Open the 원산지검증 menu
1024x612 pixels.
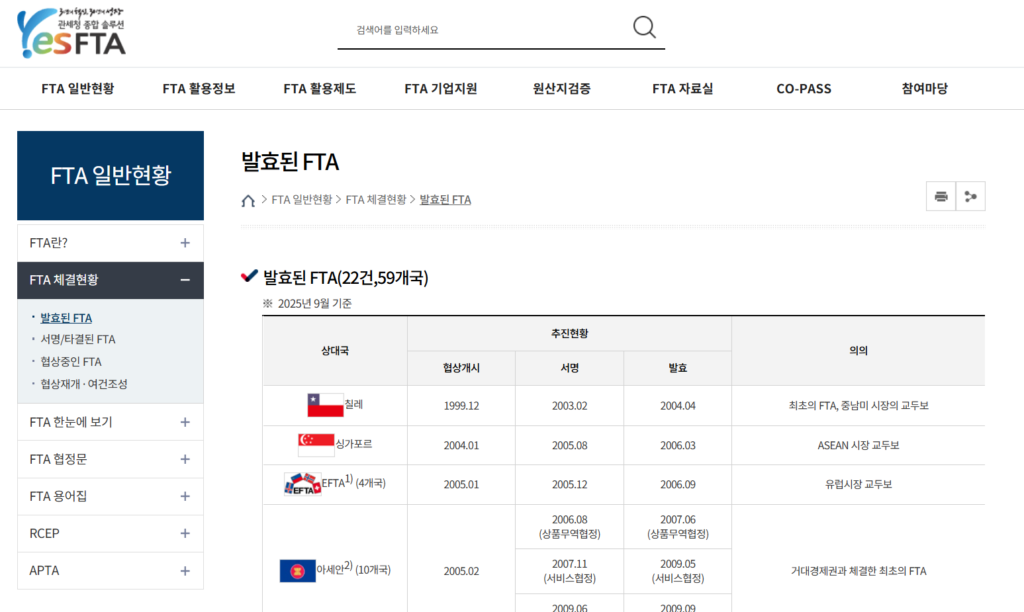point(561,88)
